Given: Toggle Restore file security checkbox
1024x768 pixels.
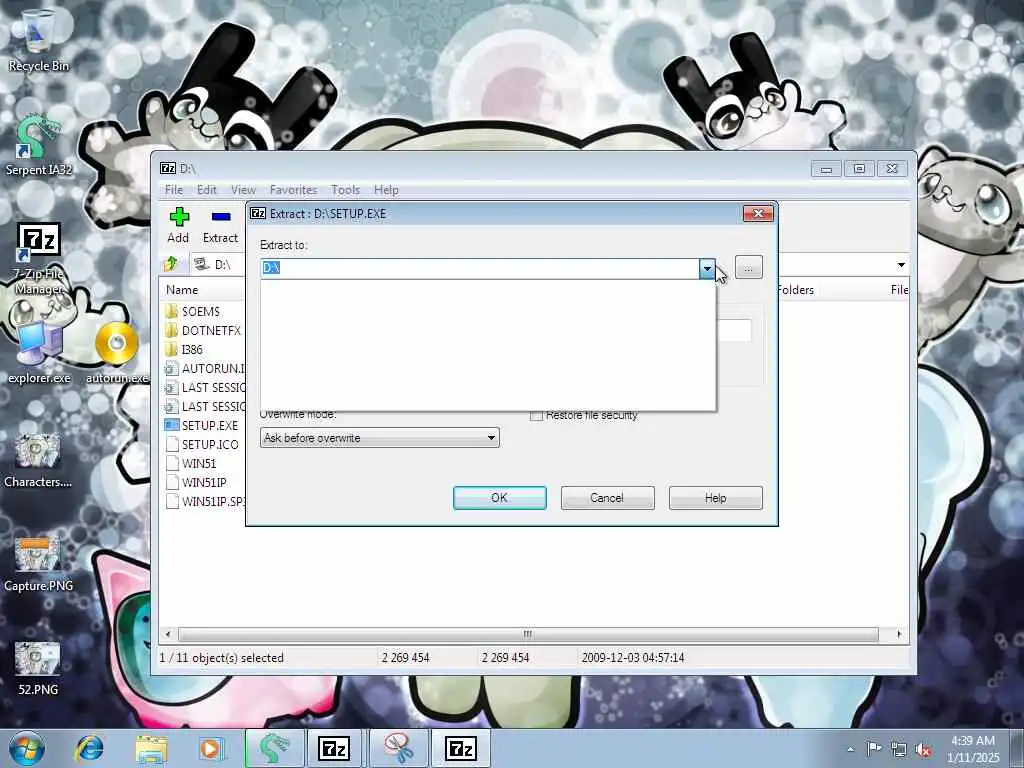Looking at the screenshot, I should [537, 415].
